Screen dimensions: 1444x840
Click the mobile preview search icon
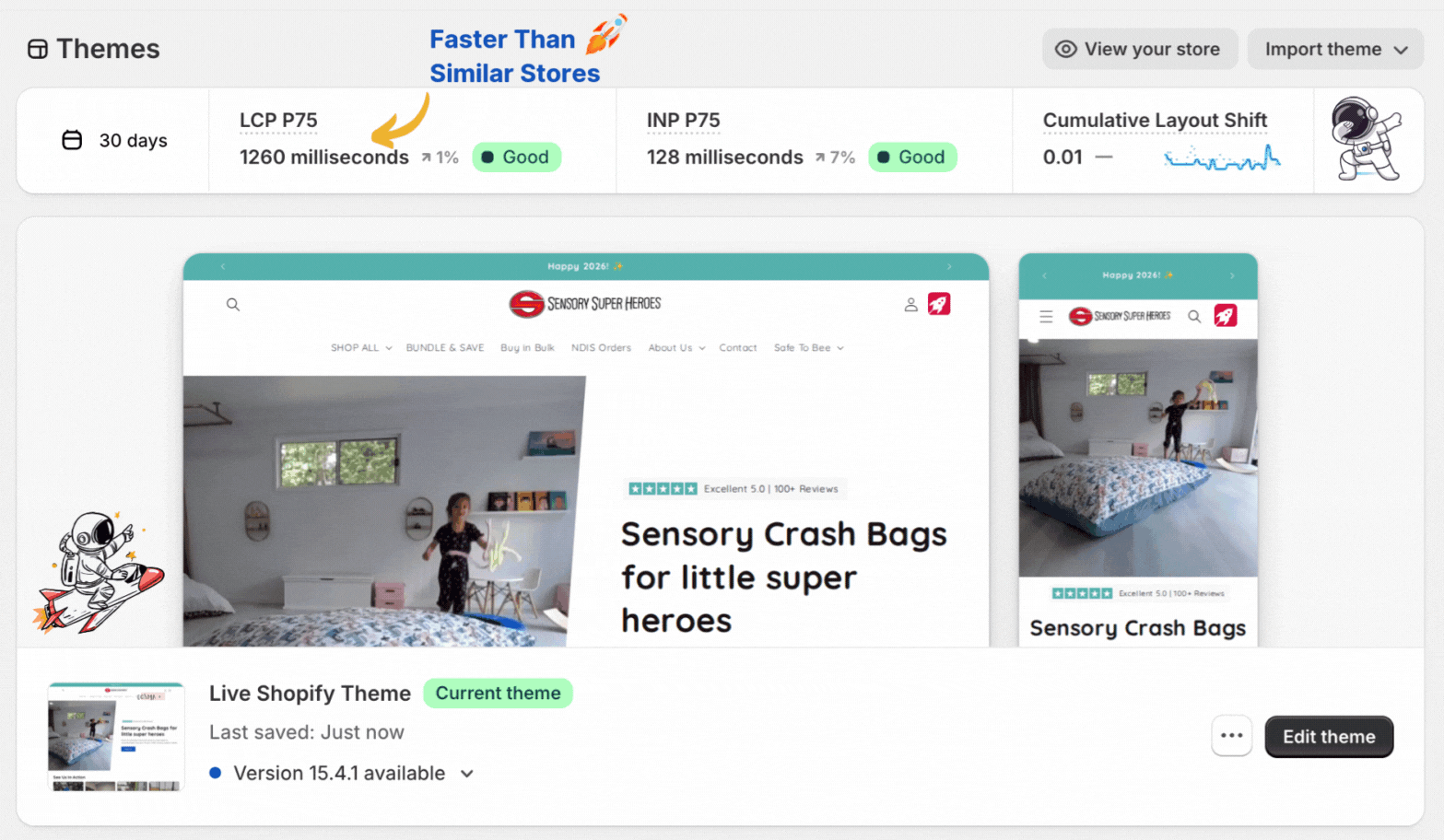pyautogui.click(x=1194, y=317)
